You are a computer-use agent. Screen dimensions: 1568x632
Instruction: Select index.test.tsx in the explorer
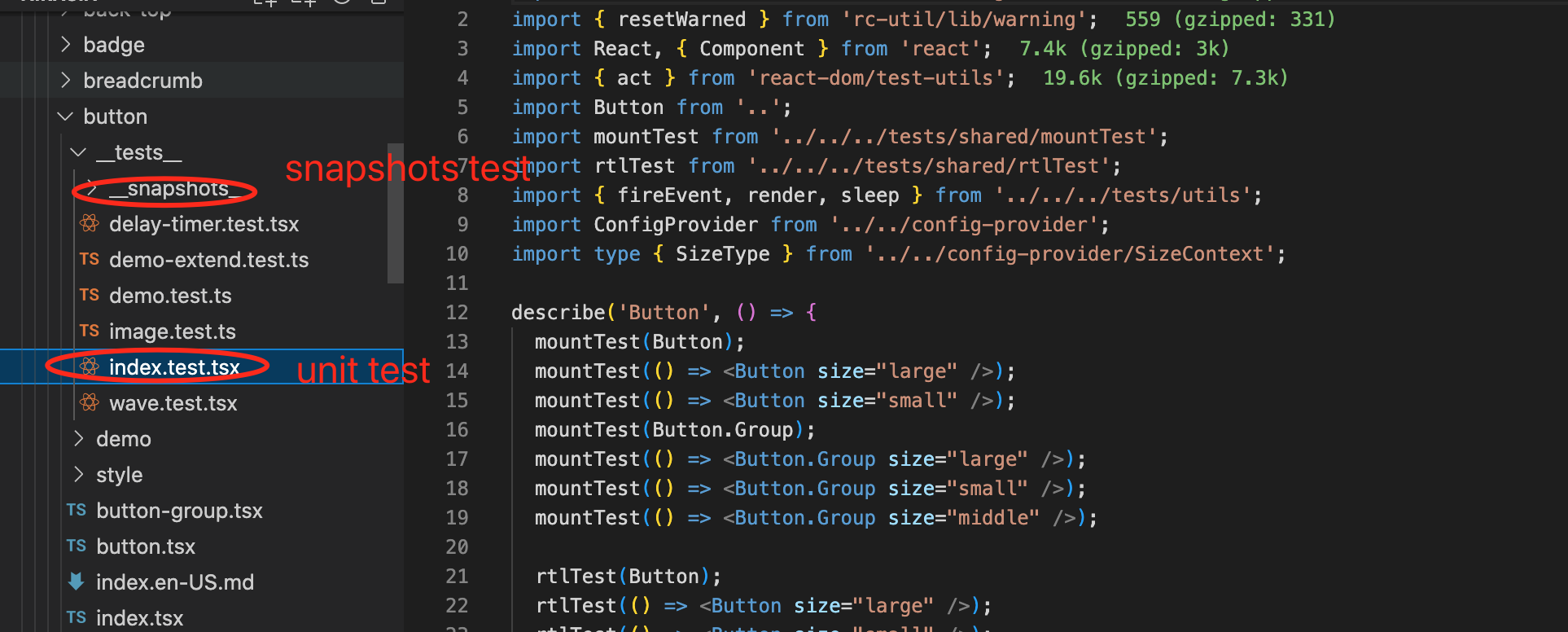(x=202, y=367)
